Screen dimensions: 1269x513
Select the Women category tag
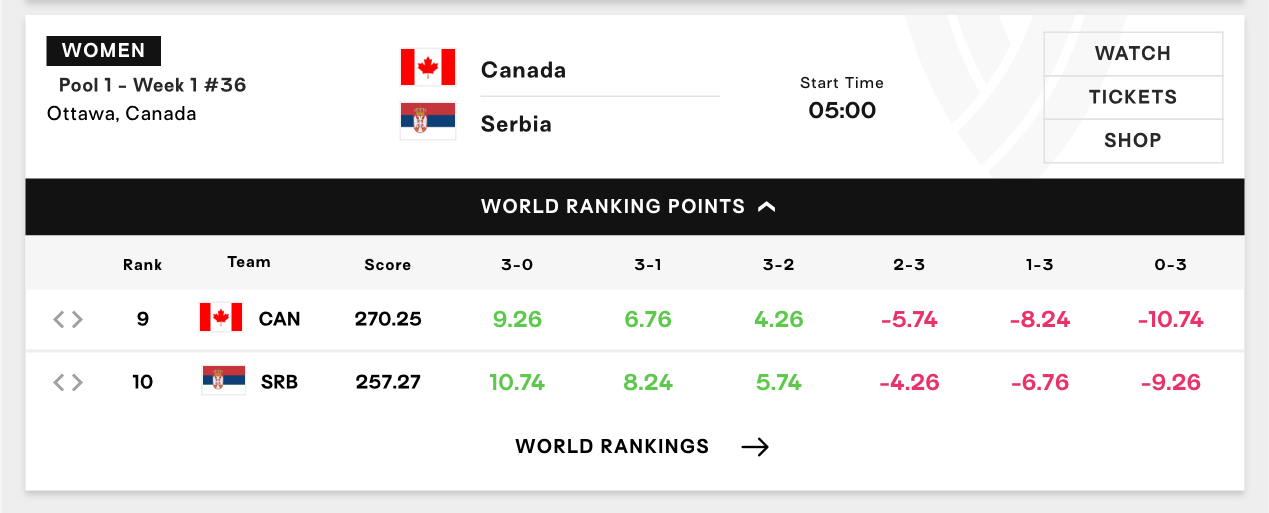[104, 50]
